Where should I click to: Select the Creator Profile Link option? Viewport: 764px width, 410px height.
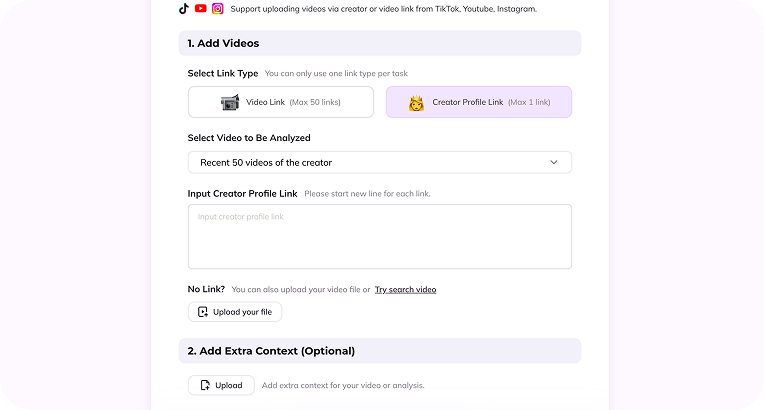[x=479, y=102]
